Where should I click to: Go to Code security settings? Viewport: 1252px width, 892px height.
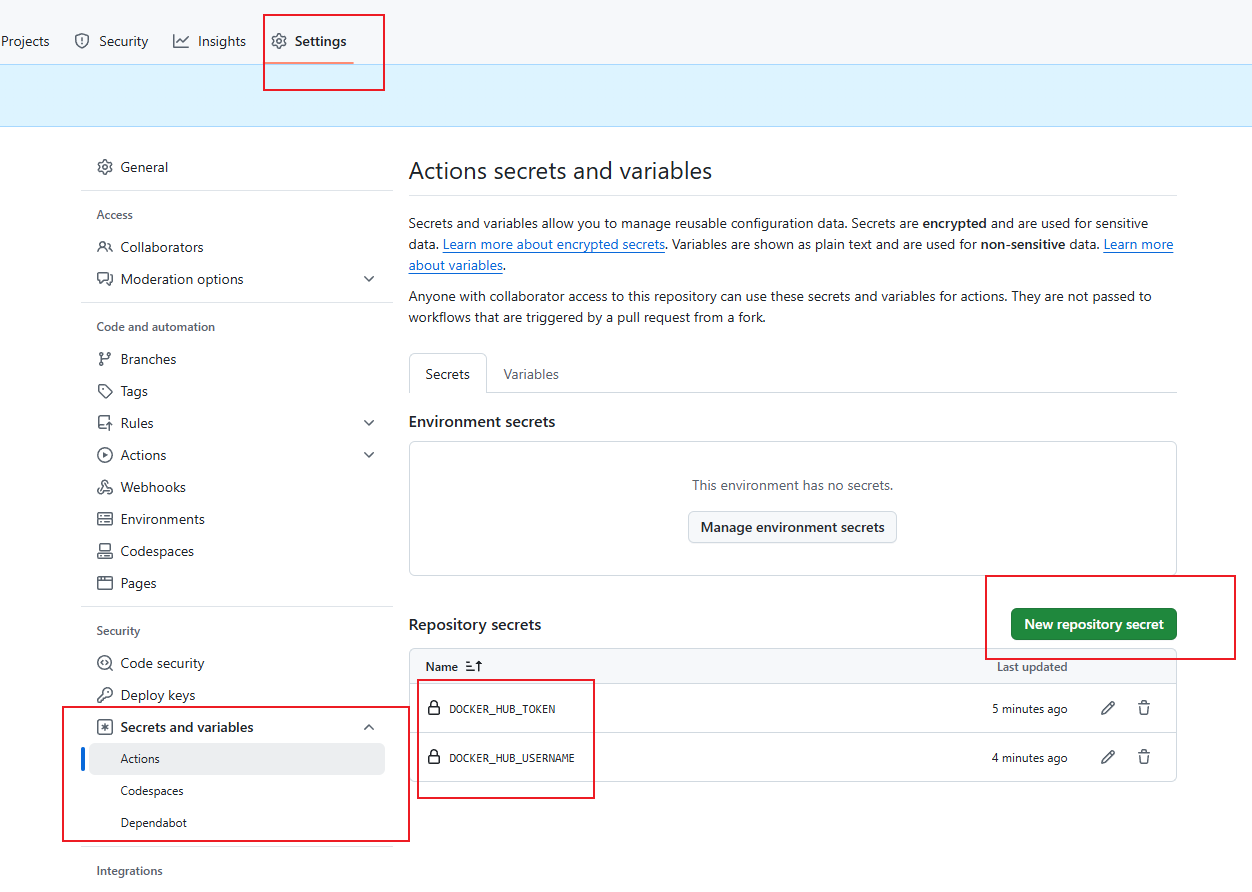click(x=162, y=663)
